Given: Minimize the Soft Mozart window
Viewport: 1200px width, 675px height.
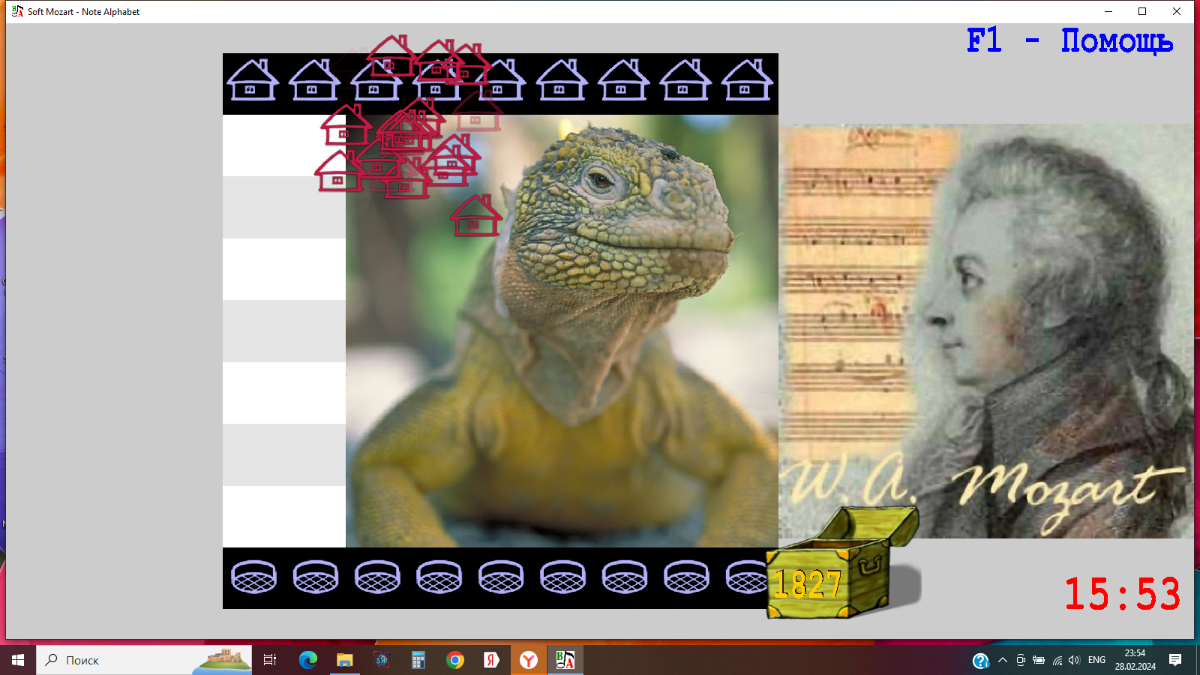Looking at the screenshot, I should click(x=1108, y=11).
